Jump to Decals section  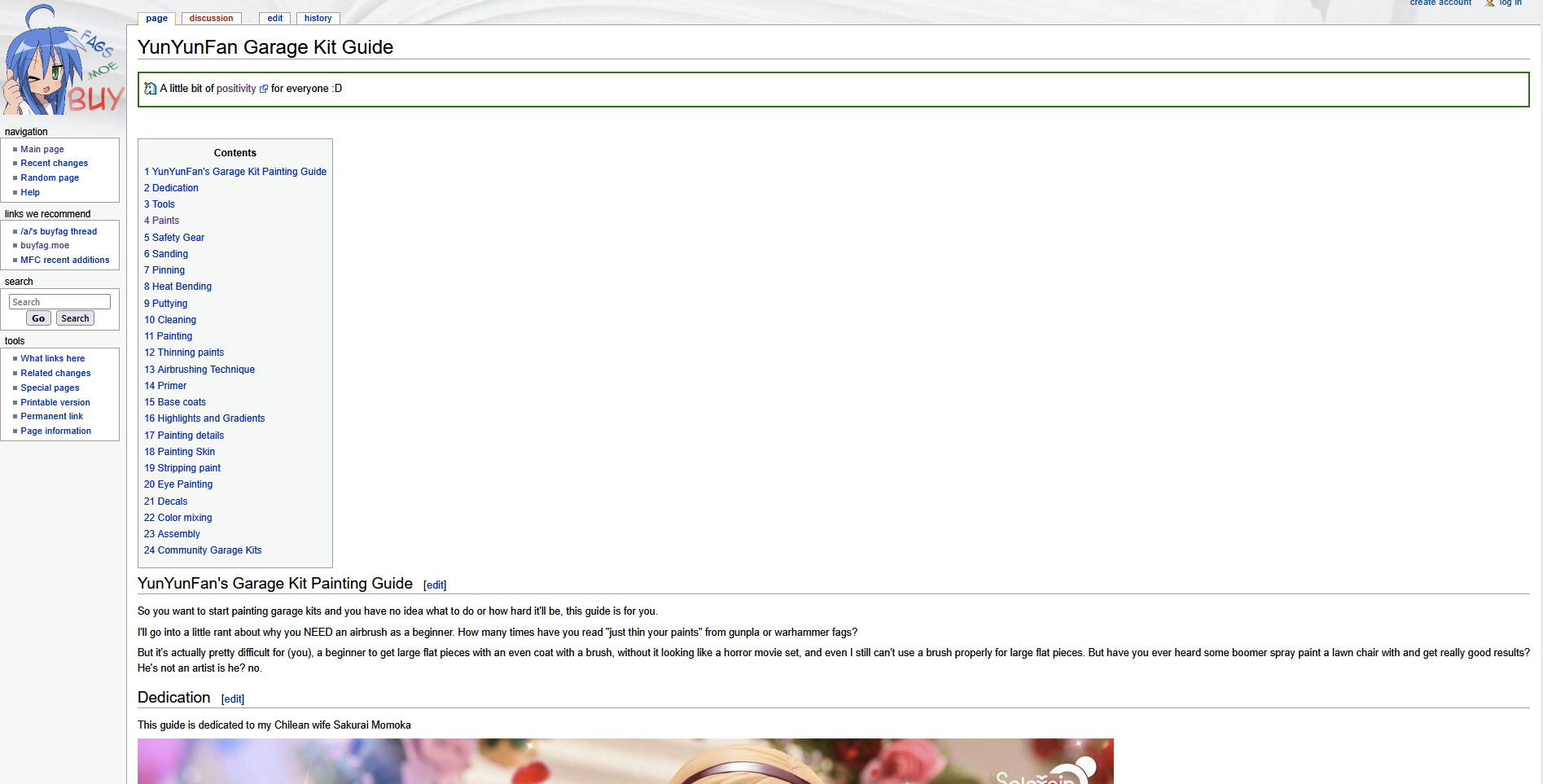[x=166, y=501]
